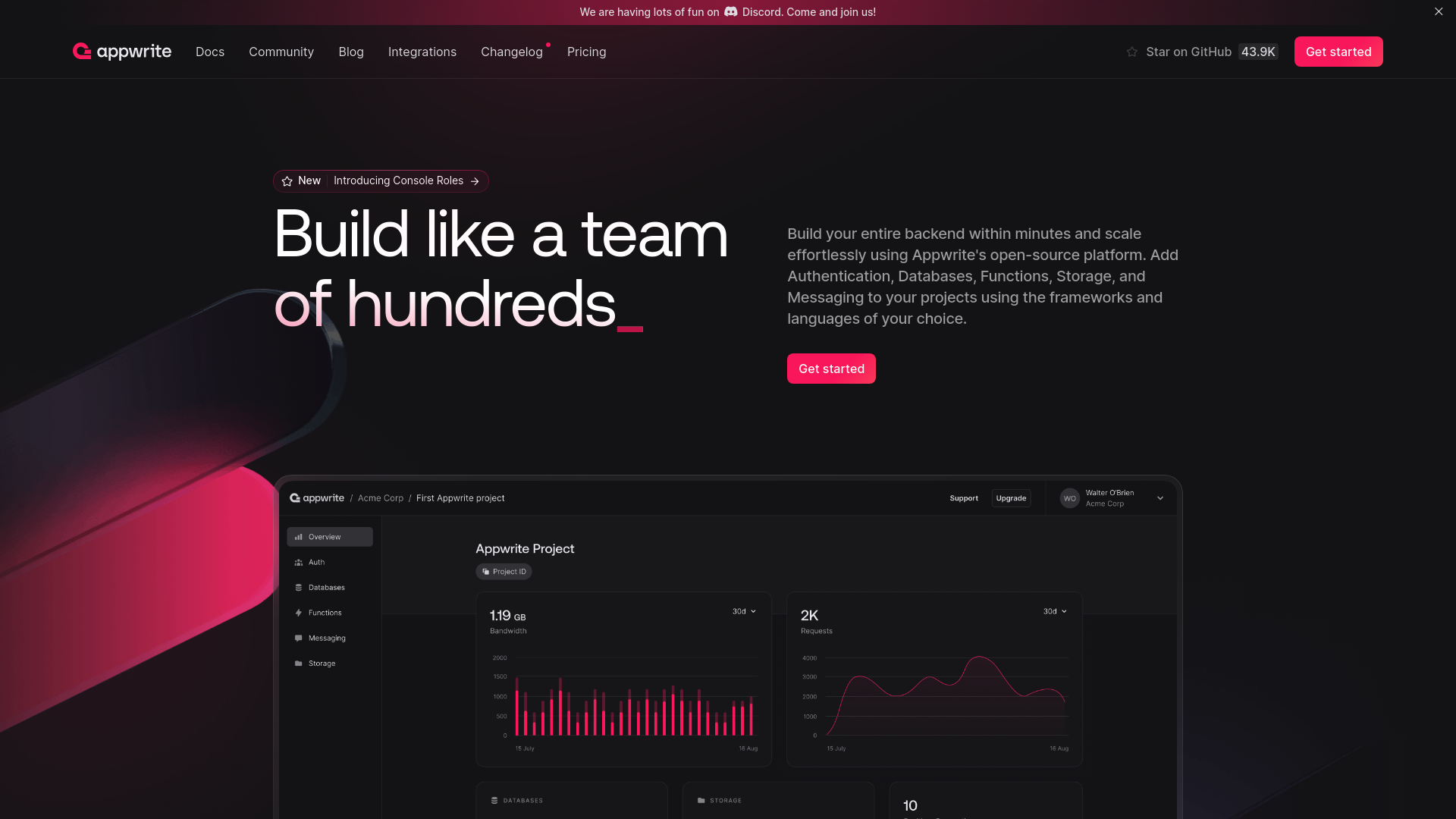Click the Changelog nav item
This screenshot has width=1456, height=819.
pos(512,51)
